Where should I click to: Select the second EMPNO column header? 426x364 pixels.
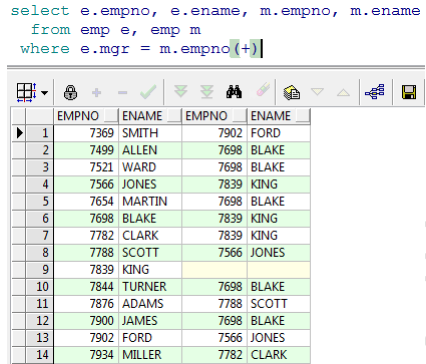tap(207, 116)
